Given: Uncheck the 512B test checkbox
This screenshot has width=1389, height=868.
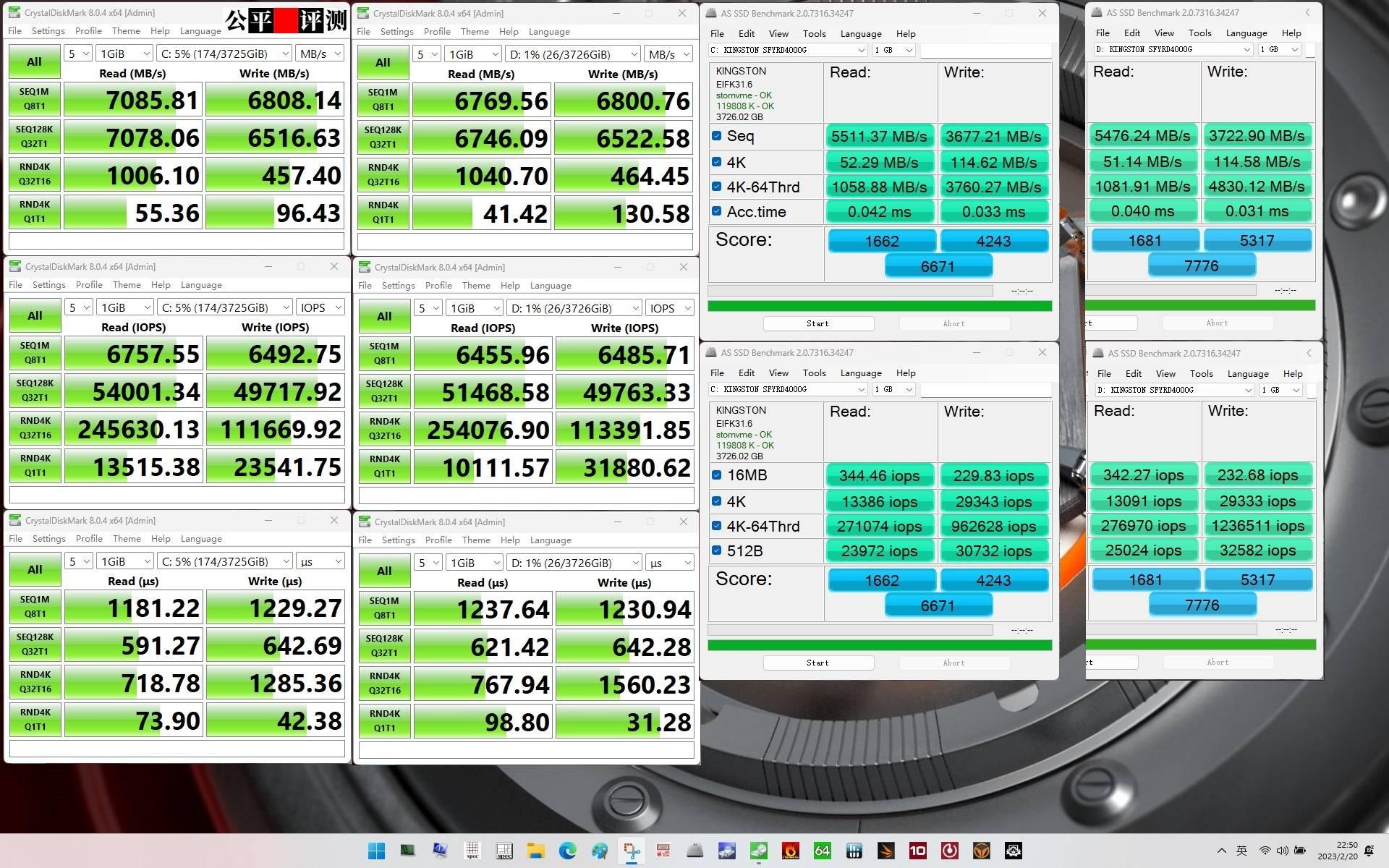Looking at the screenshot, I should point(716,550).
